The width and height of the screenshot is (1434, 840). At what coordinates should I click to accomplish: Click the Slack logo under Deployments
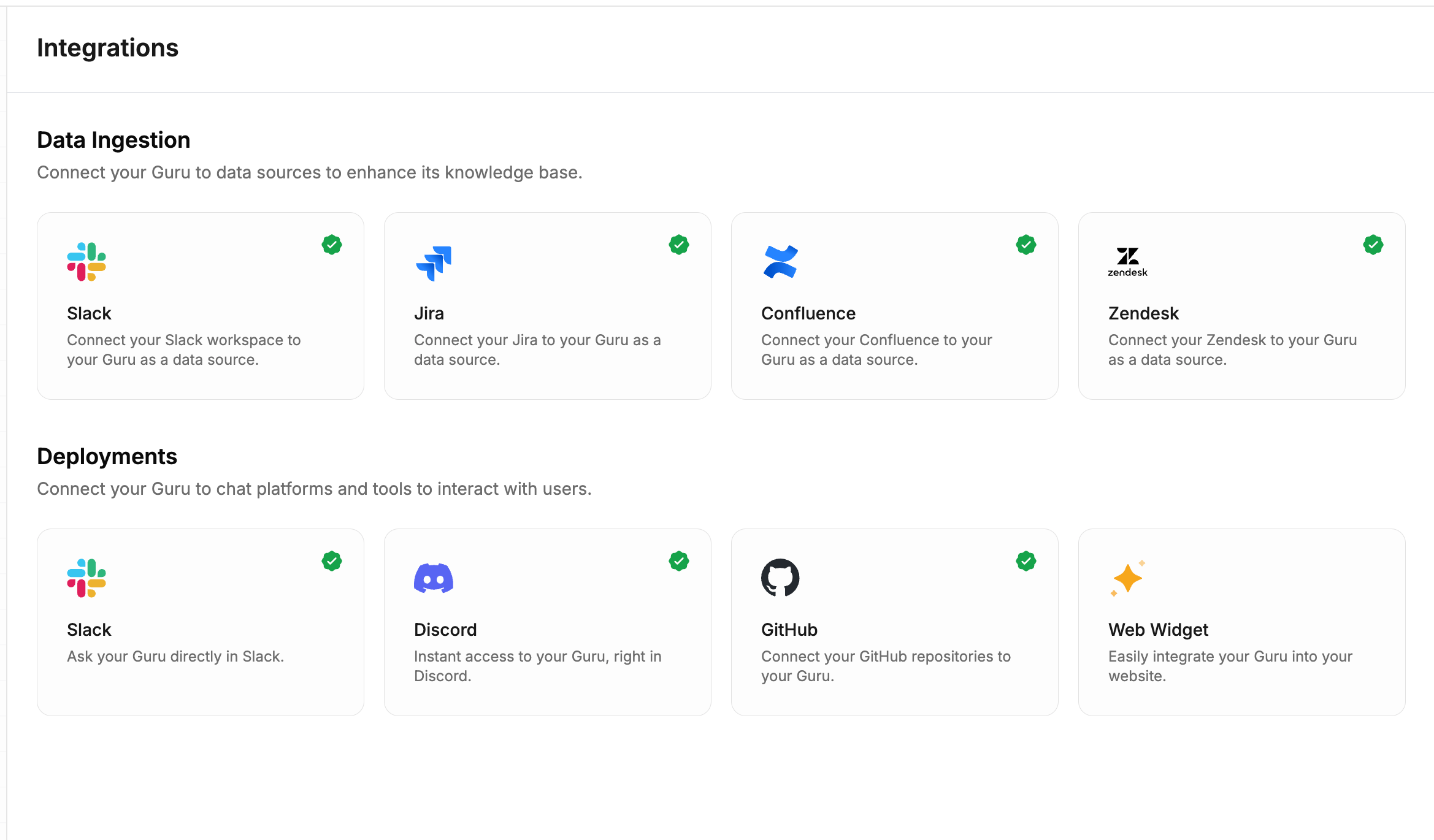pos(86,578)
